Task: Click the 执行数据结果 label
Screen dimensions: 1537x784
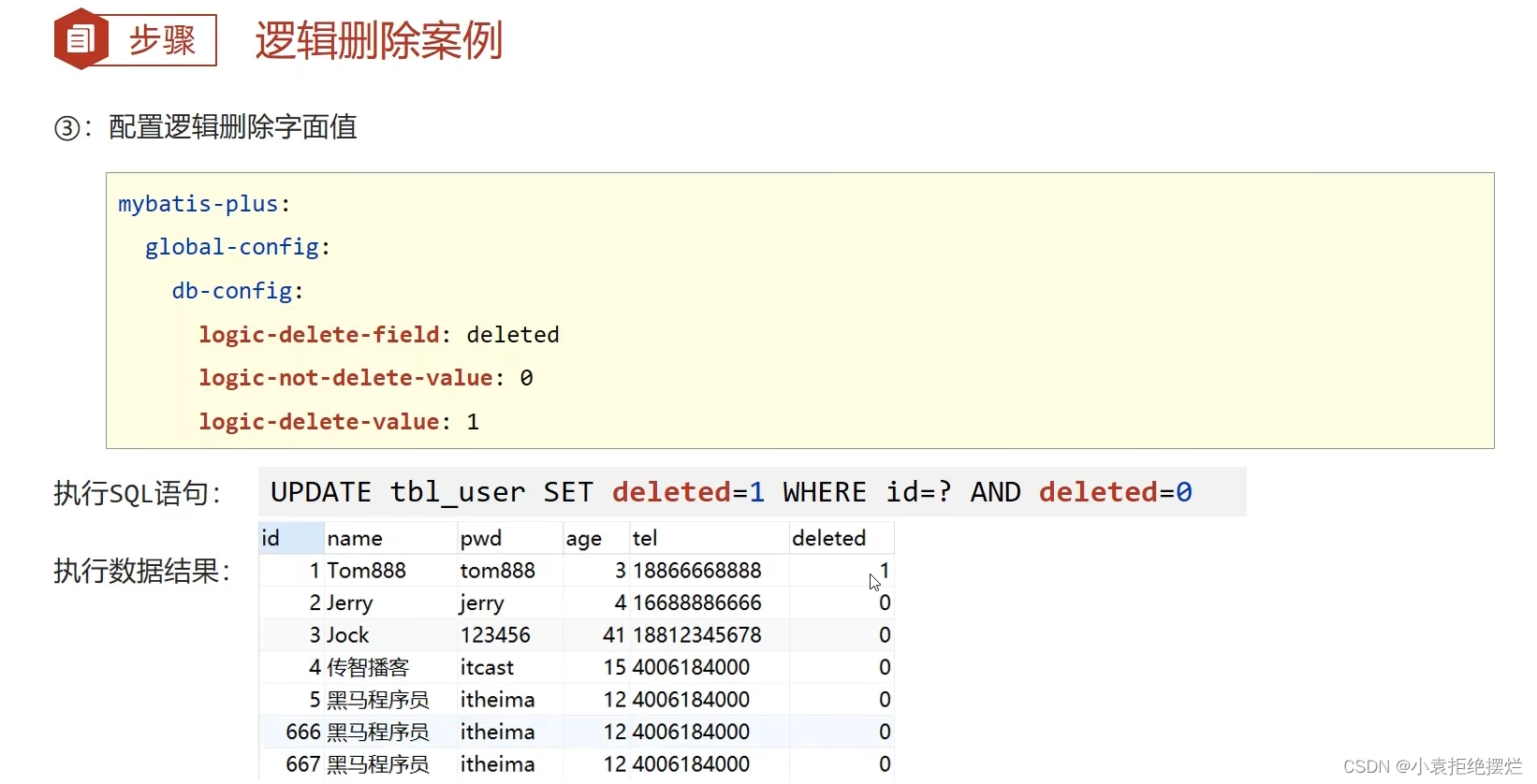Action: [142, 571]
